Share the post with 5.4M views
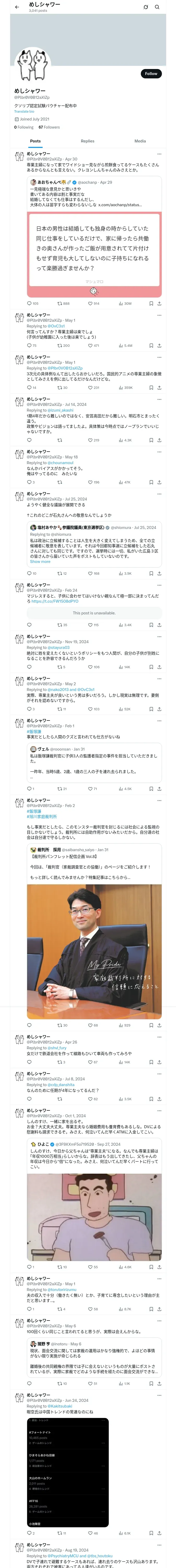The height and width of the screenshot is (1568, 176). 159,345
